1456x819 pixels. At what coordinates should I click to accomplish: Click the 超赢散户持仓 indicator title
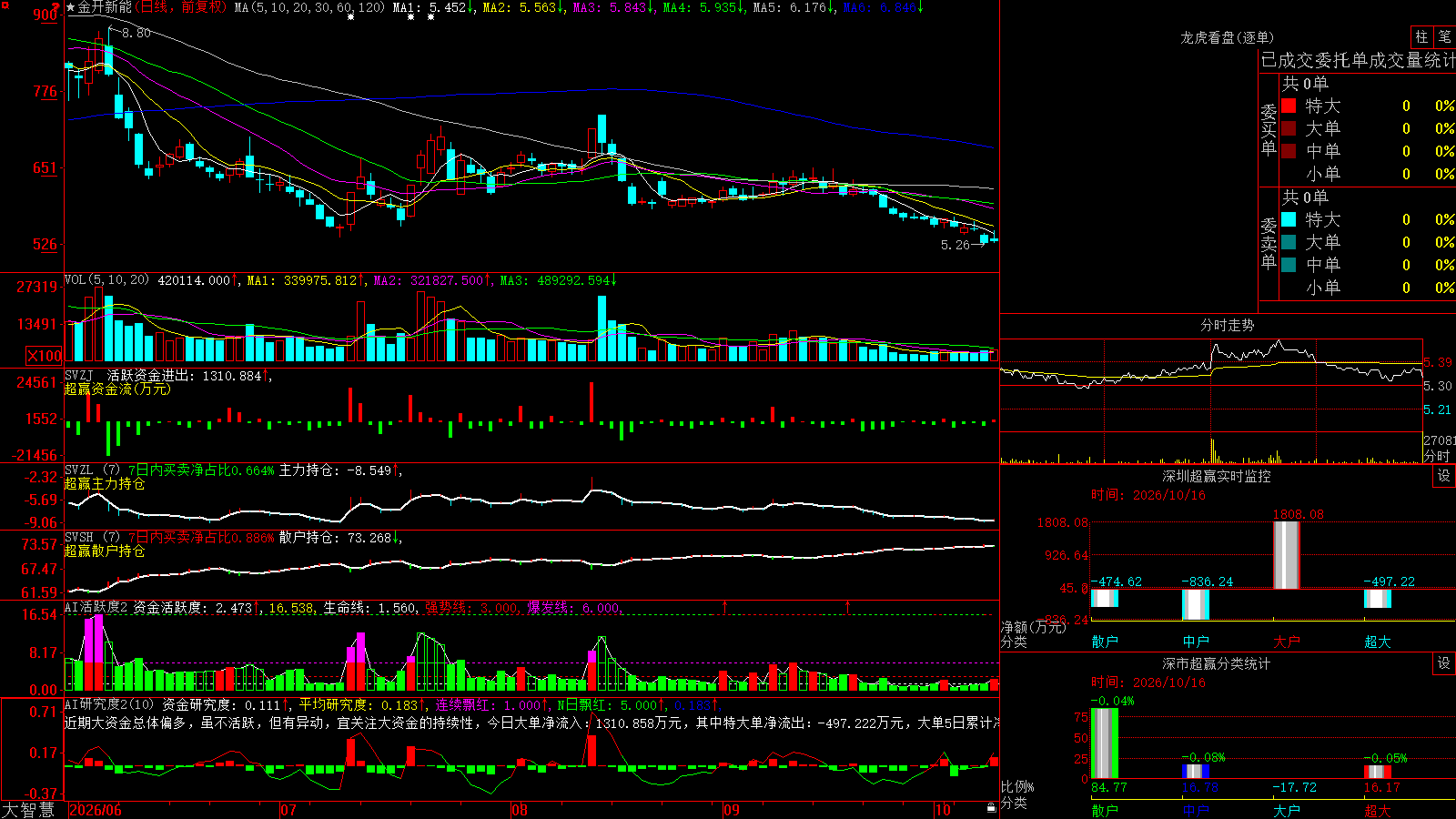pyautogui.click(x=105, y=551)
